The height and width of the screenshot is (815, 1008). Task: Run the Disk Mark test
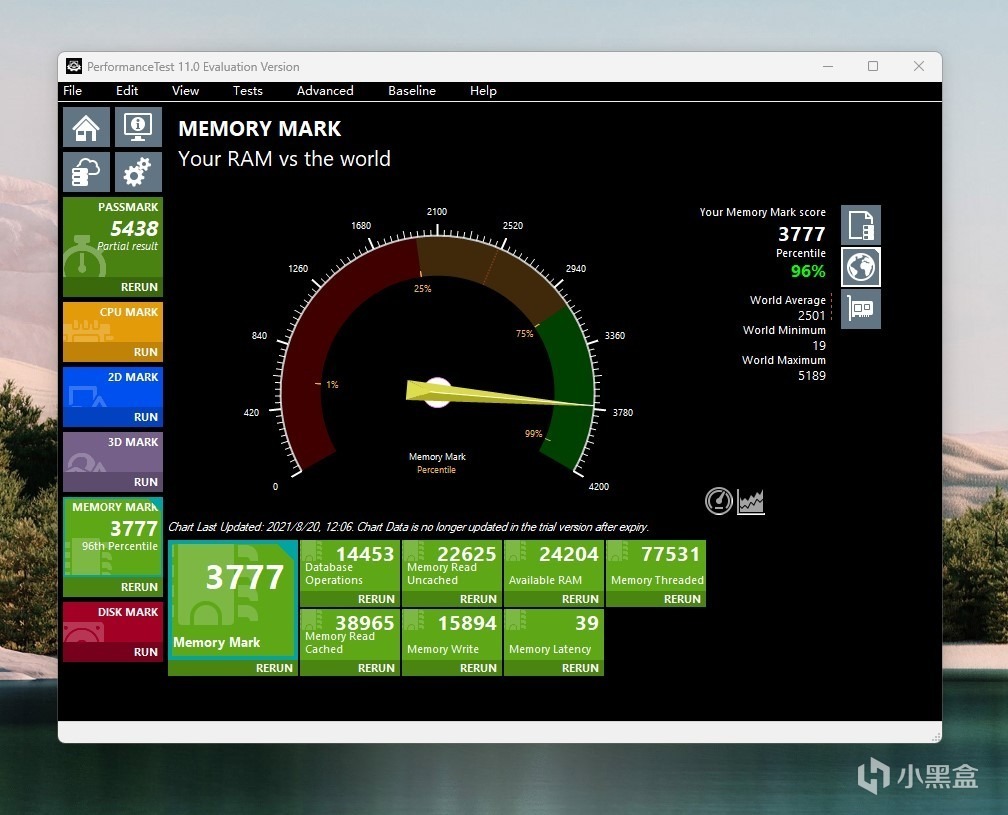(145, 652)
